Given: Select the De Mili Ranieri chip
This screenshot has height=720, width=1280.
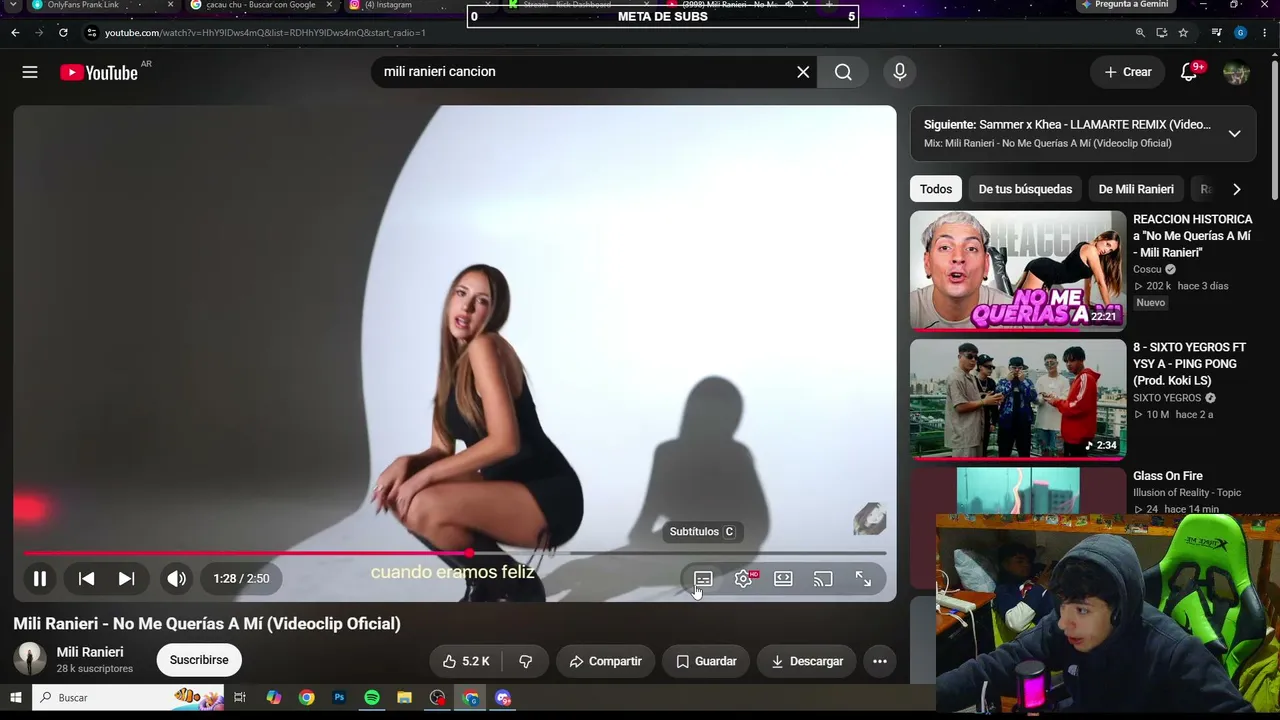Looking at the screenshot, I should pos(1136,189).
